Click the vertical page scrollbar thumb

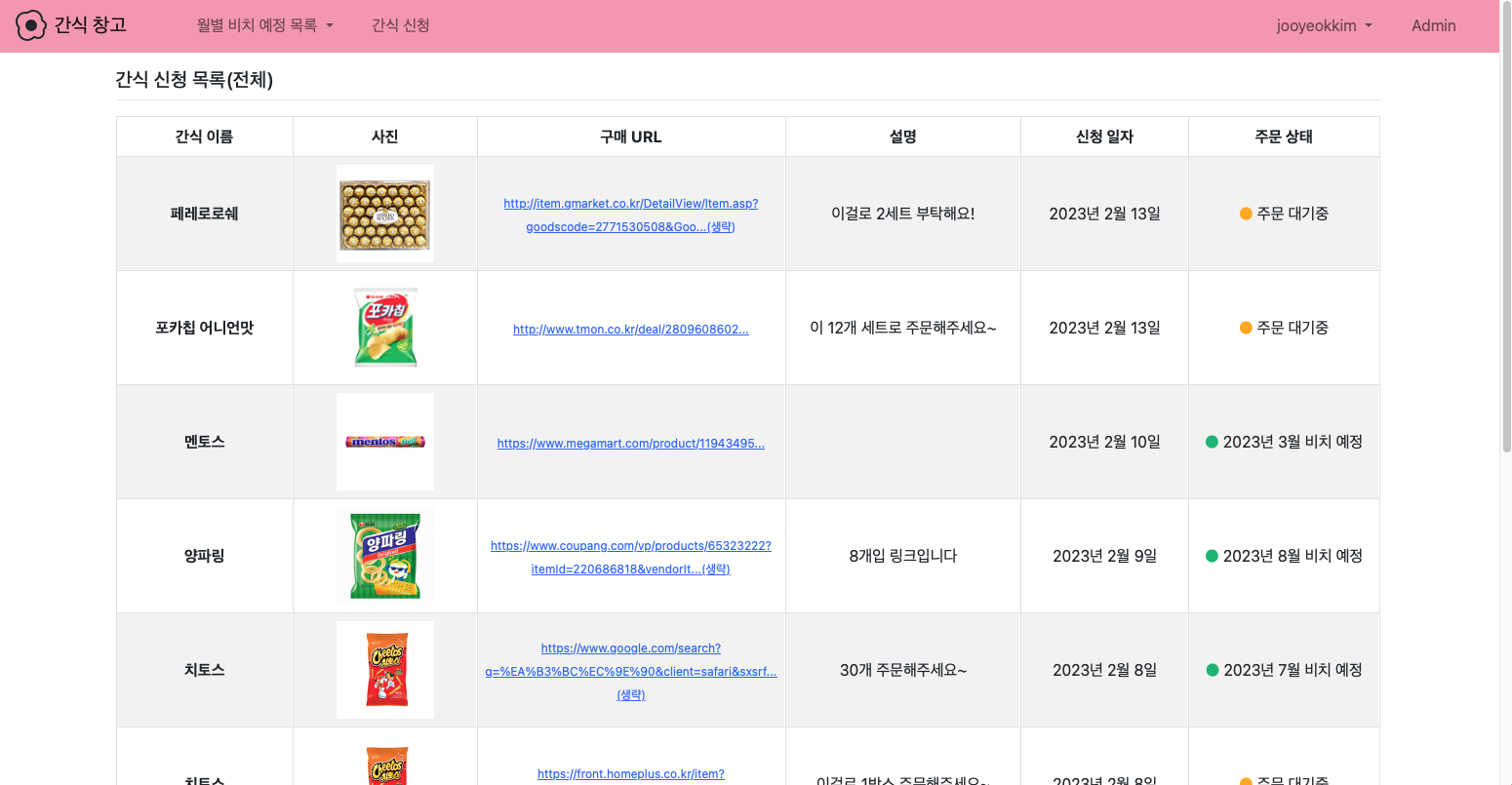tap(1505, 226)
